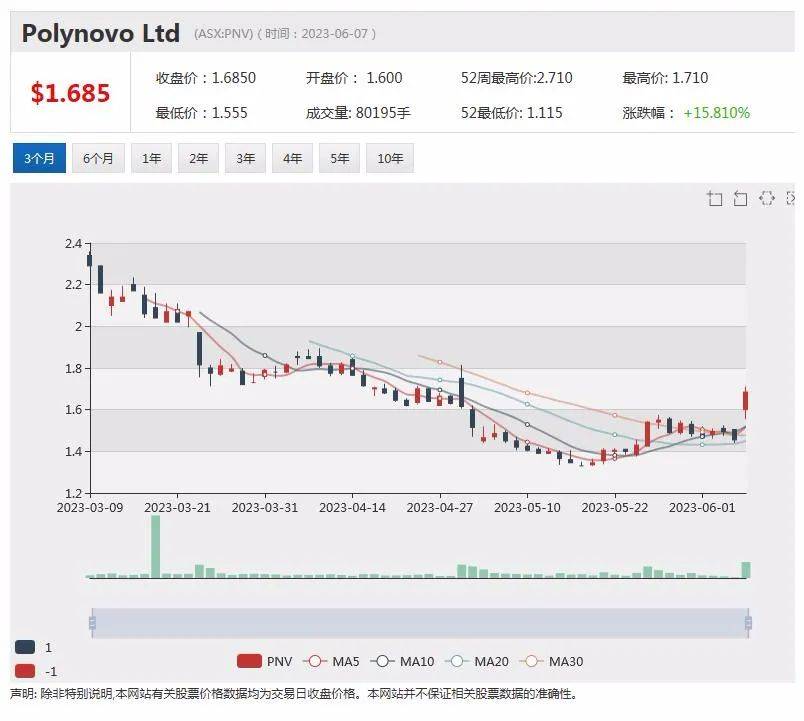Click the 52最低价: 1.115 value
The height and width of the screenshot is (721, 804).
[x=511, y=113]
